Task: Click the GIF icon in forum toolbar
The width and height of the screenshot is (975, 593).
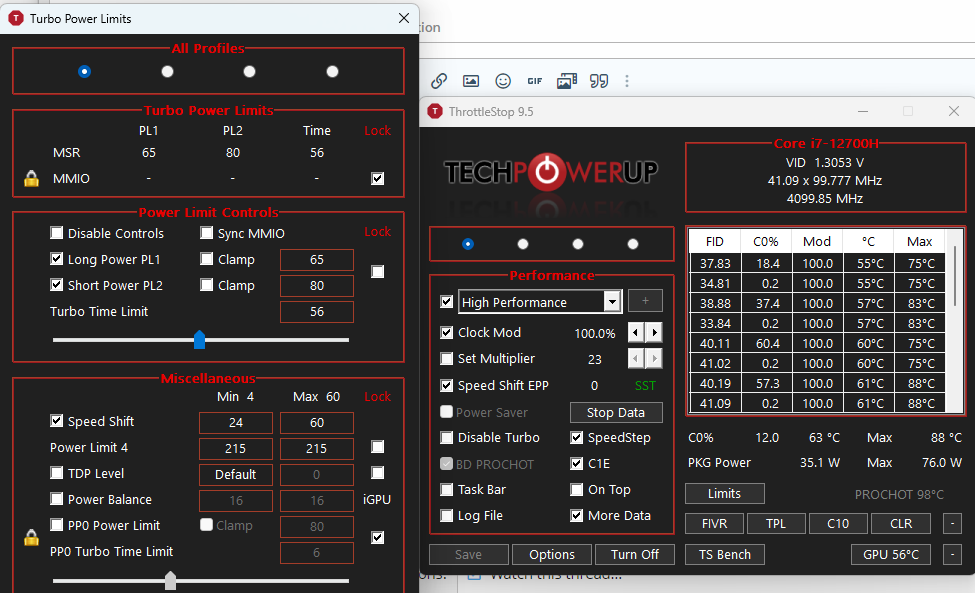Action: (535, 81)
